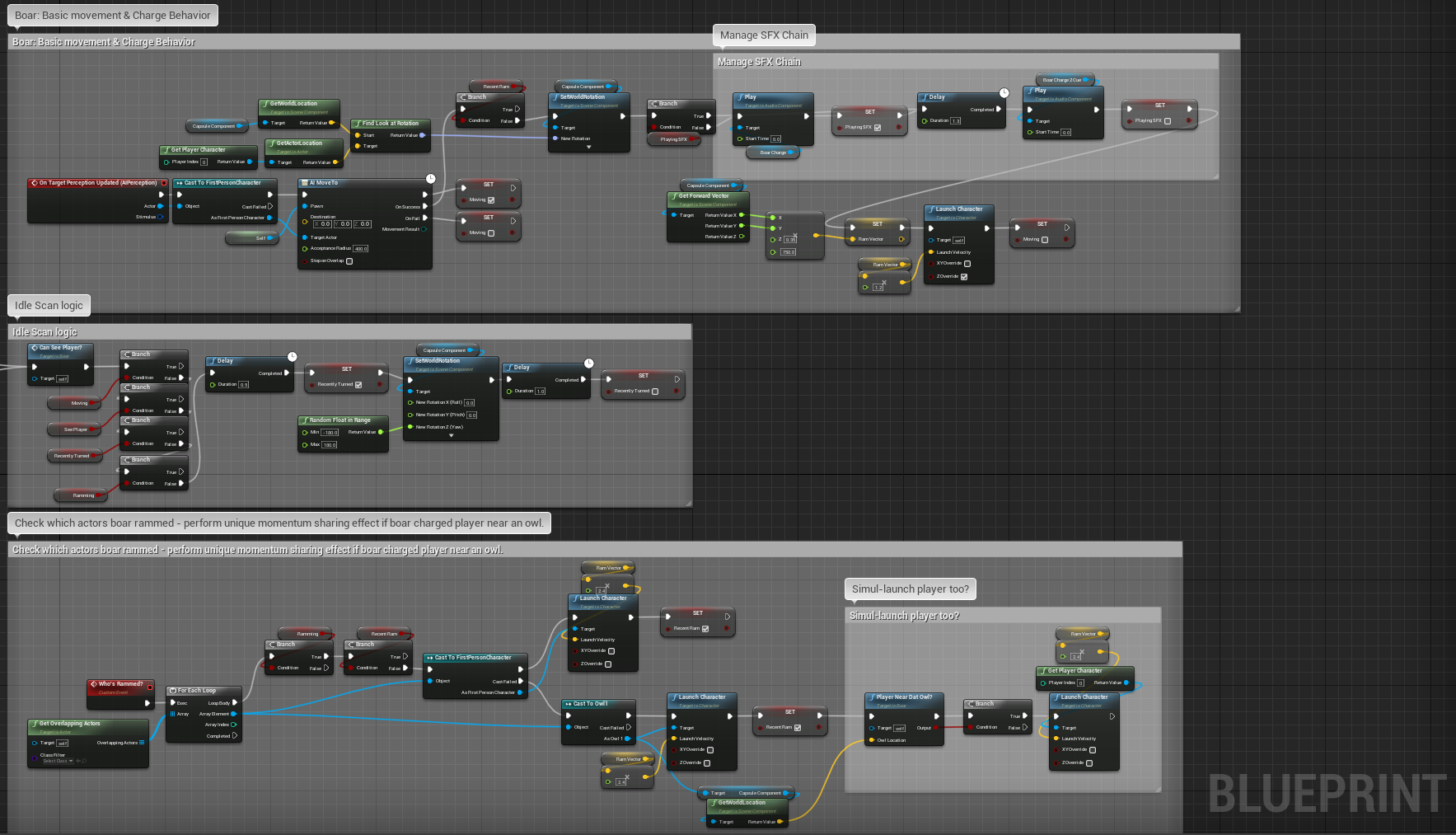The height and width of the screenshot is (835, 1456).
Task: Click the Who's Rammed? custom event icon
Action: [x=93, y=684]
